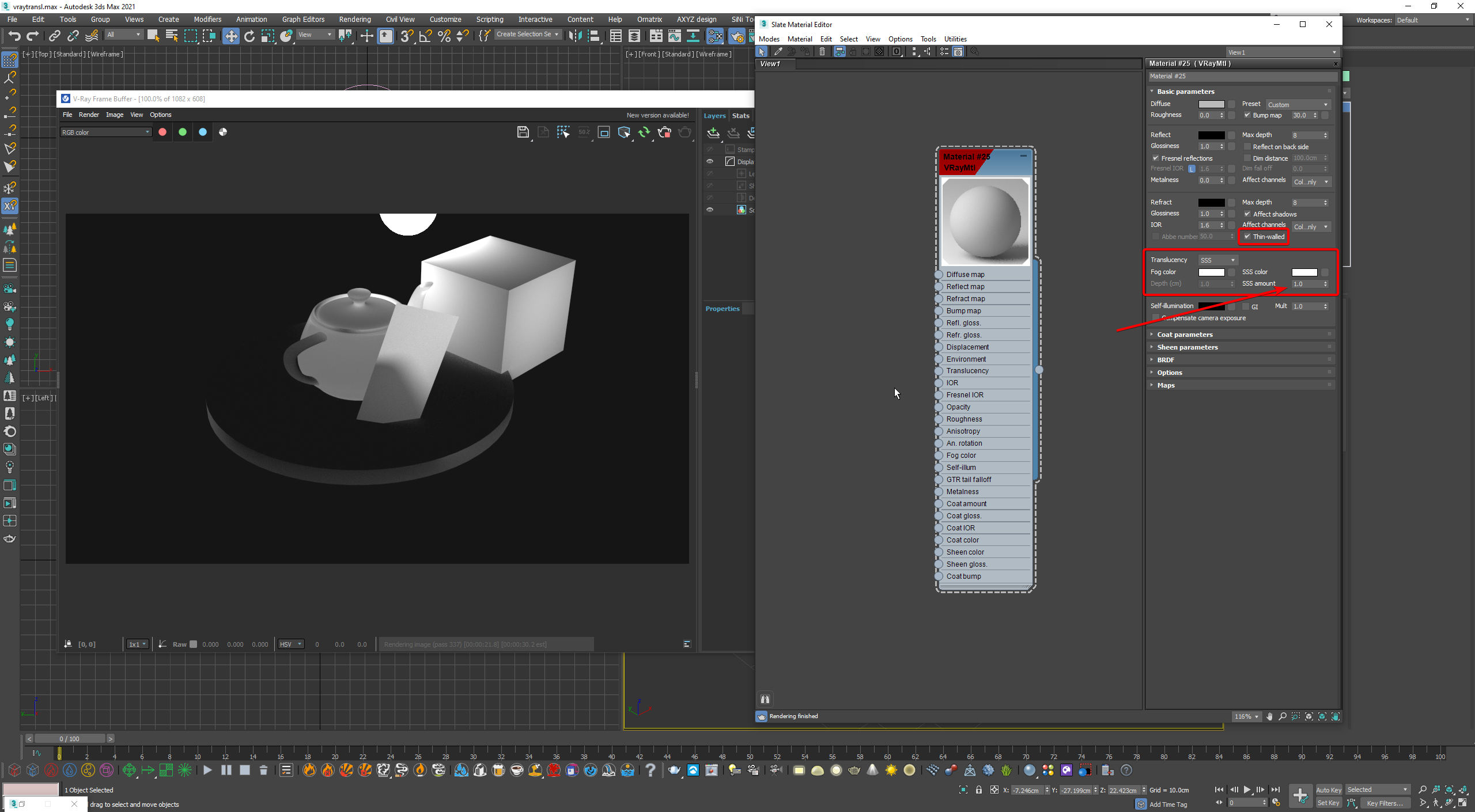Enable Reflect on back side checkbox
Image resolution: width=1475 pixels, height=812 pixels.
[x=1247, y=147]
